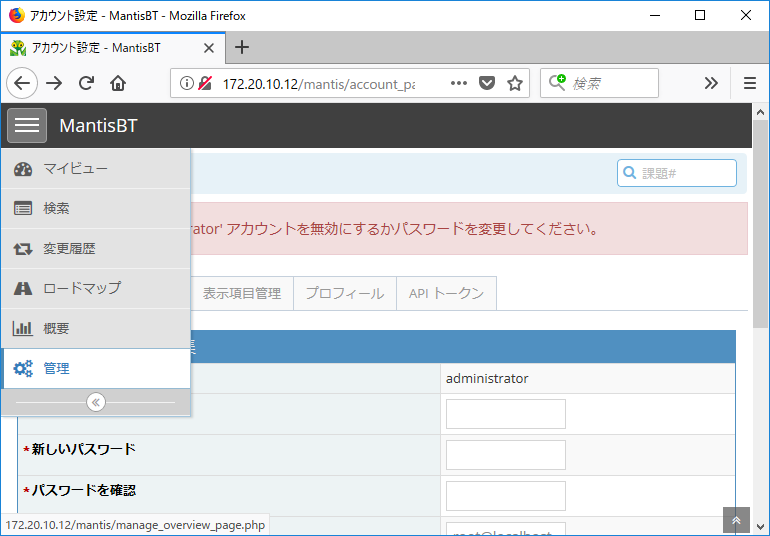Focus the 課題# search field

[x=677, y=173]
